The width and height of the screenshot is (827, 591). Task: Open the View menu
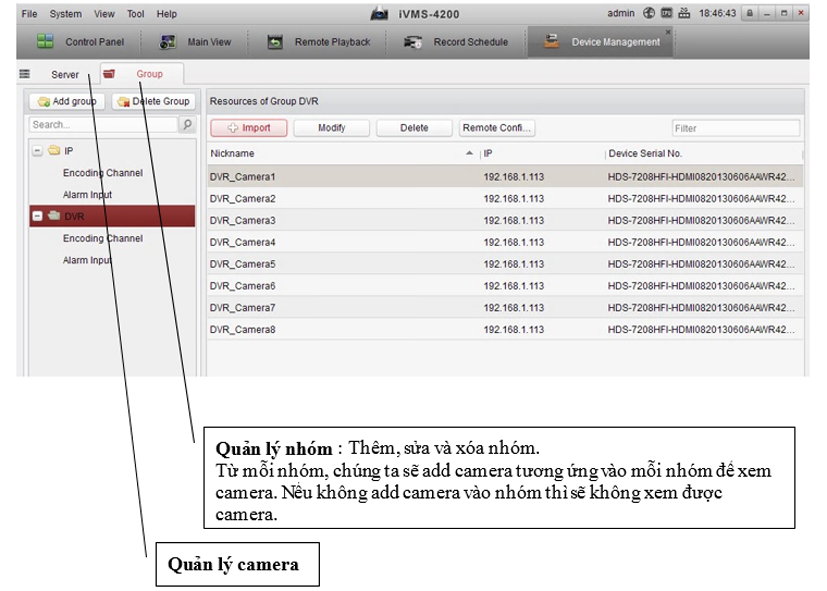(104, 14)
